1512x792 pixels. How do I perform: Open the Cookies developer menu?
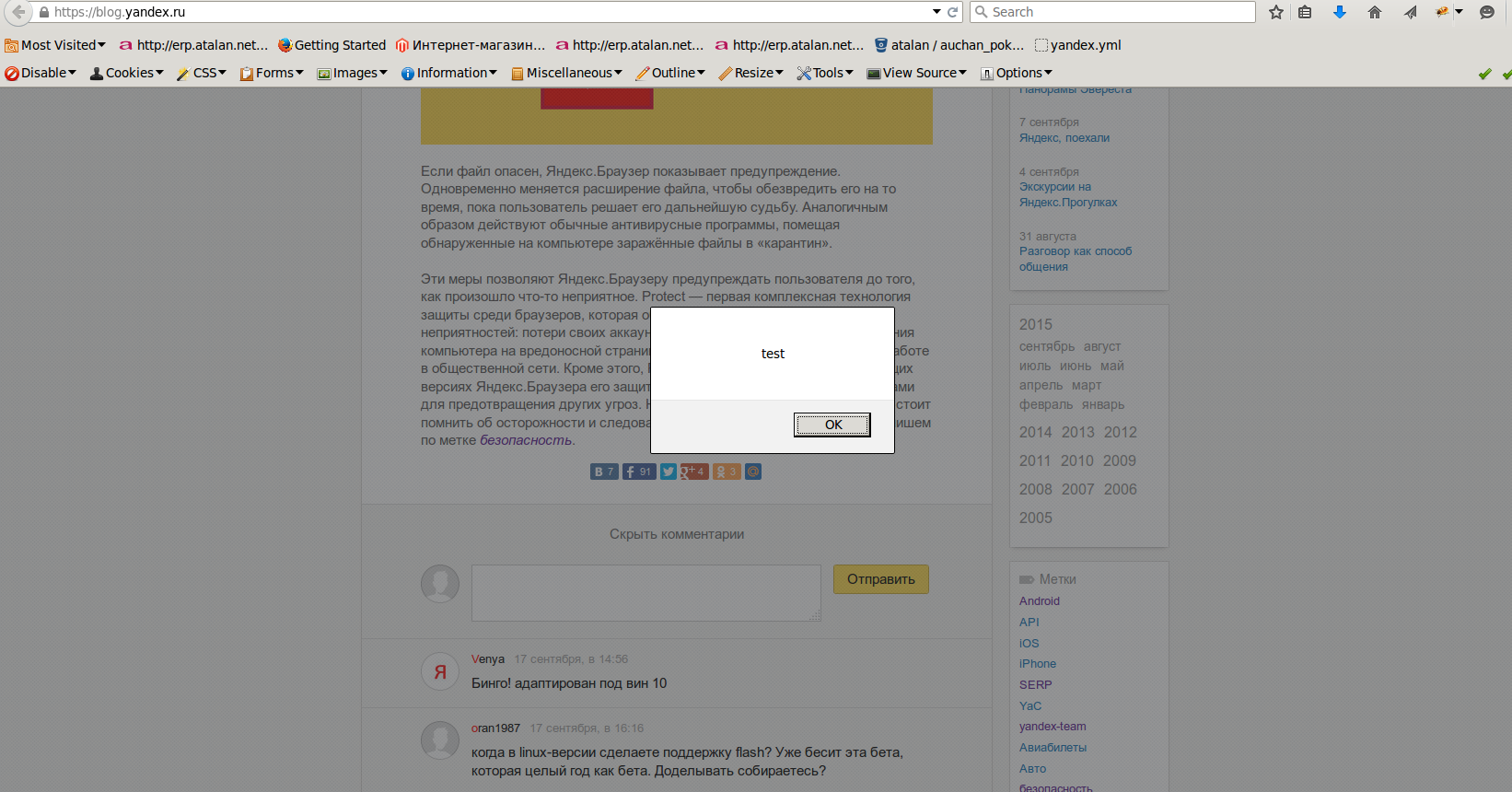[x=127, y=73]
